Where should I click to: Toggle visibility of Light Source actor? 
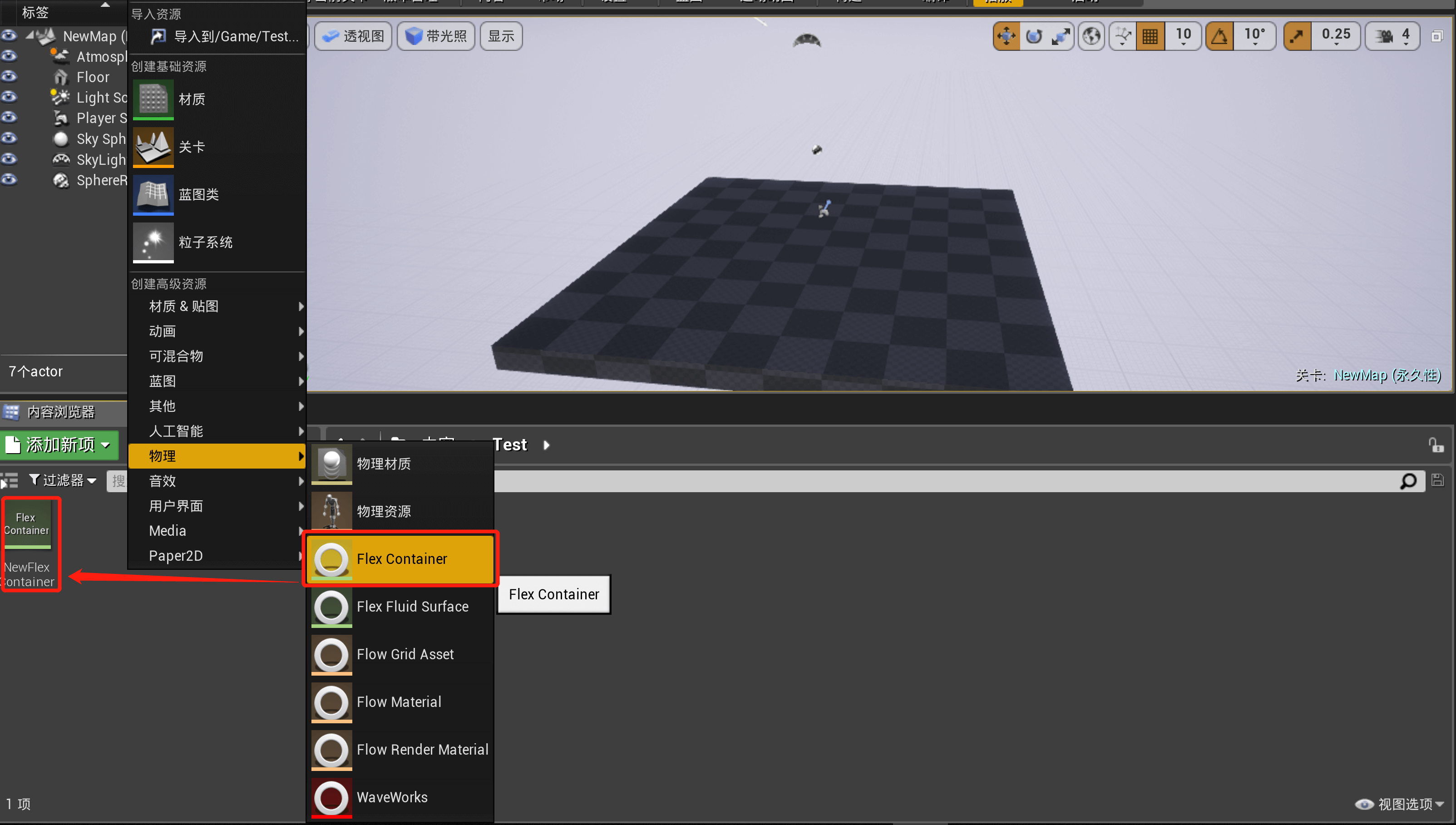click(x=9, y=97)
